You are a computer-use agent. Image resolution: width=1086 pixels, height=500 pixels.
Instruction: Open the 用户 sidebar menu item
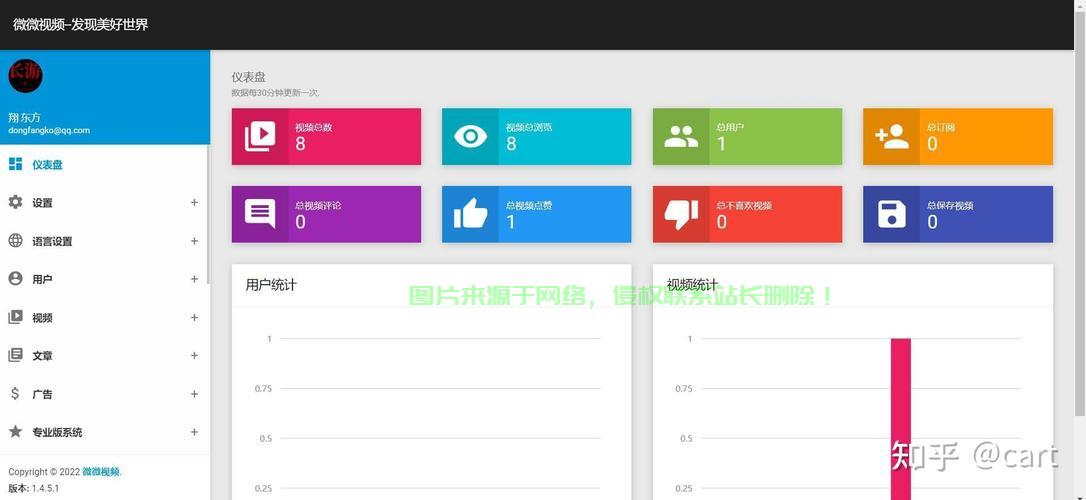[104, 278]
